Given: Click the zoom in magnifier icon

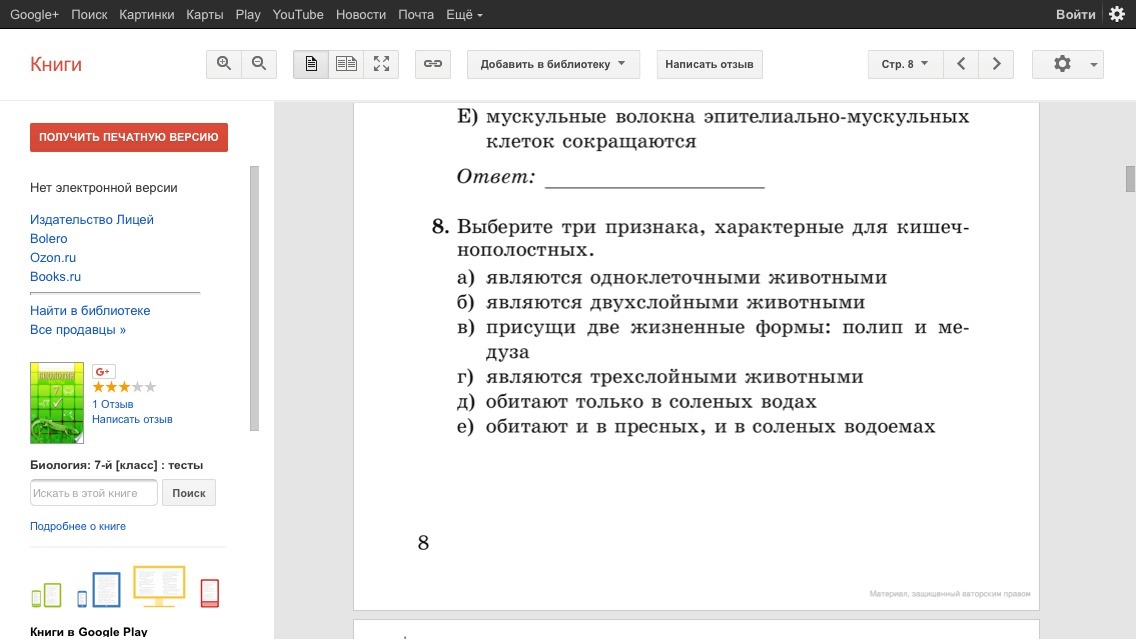Looking at the screenshot, I should (224, 64).
